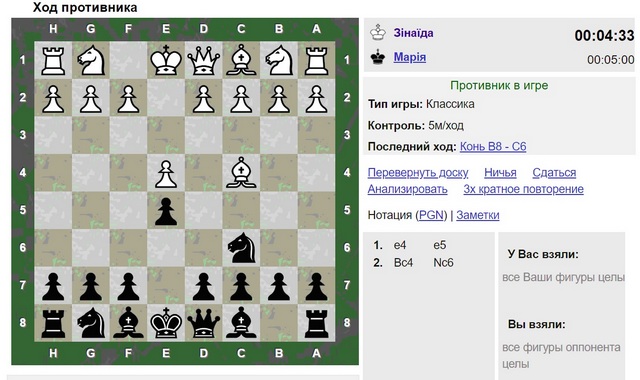The image size is (640, 380).
Task: Click the black pawn on F7
Action: tap(128, 286)
